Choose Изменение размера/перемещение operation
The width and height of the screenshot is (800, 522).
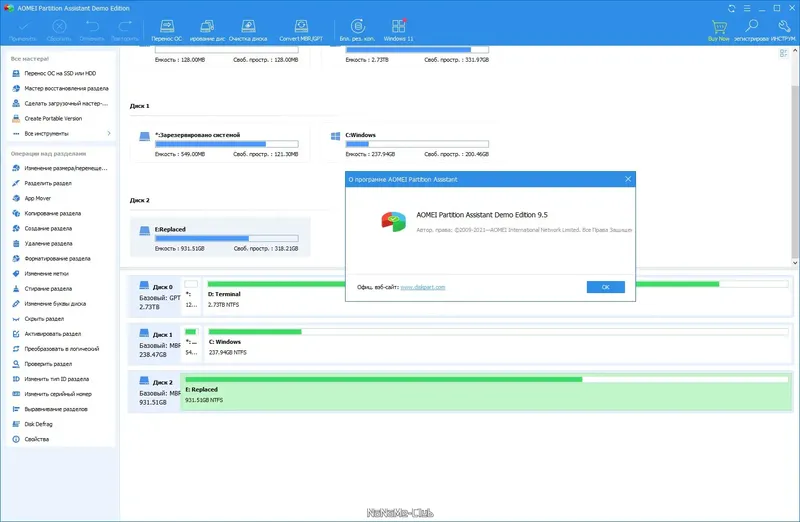pos(60,168)
